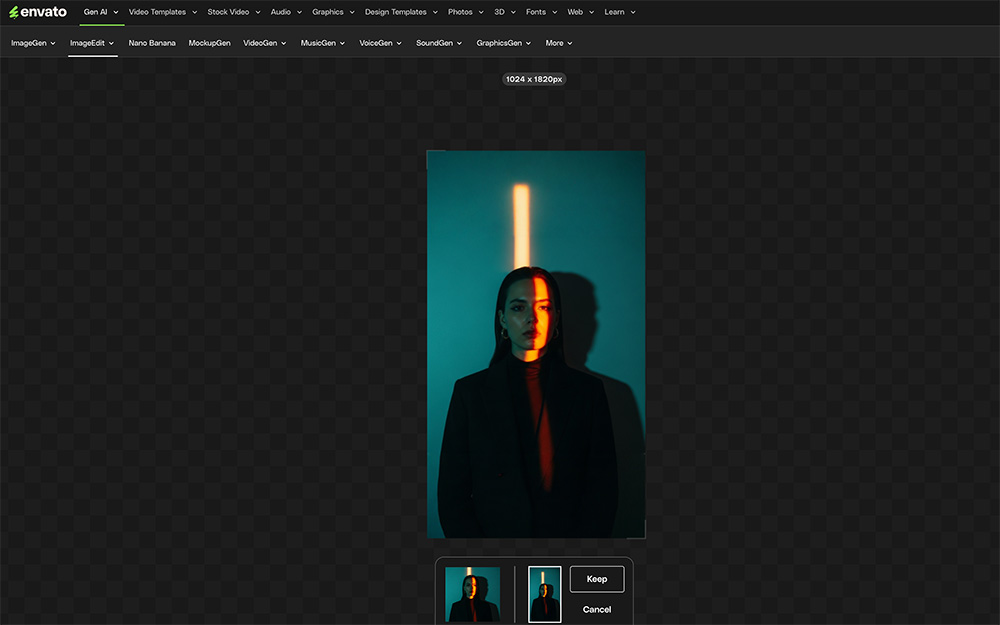
Task: Open the MockupGen tool
Action: pos(209,43)
